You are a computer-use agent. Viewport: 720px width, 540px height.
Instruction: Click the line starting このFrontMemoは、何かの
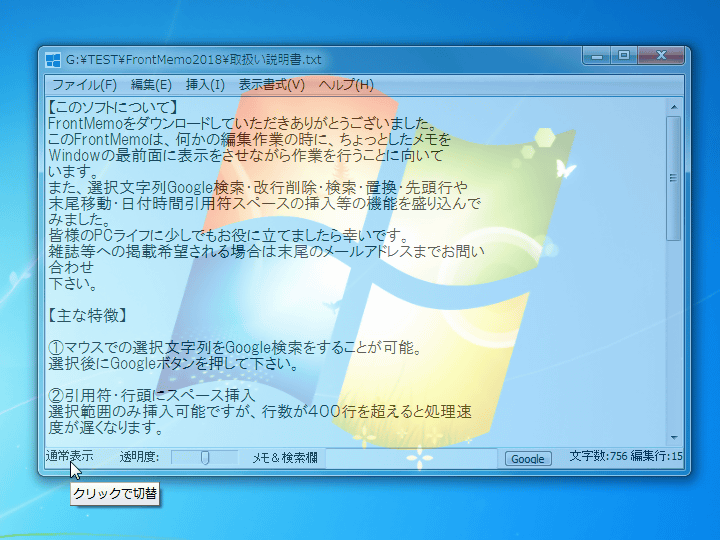coord(249,140)
